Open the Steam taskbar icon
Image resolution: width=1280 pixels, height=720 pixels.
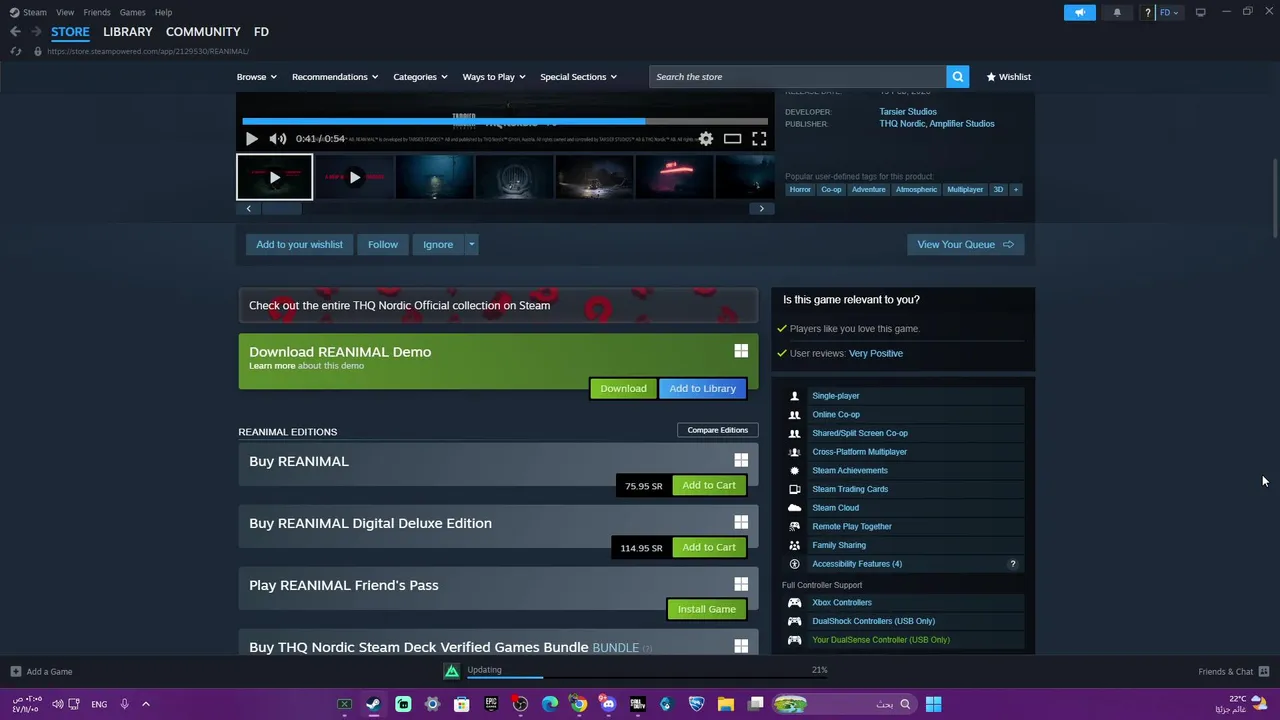373,704
